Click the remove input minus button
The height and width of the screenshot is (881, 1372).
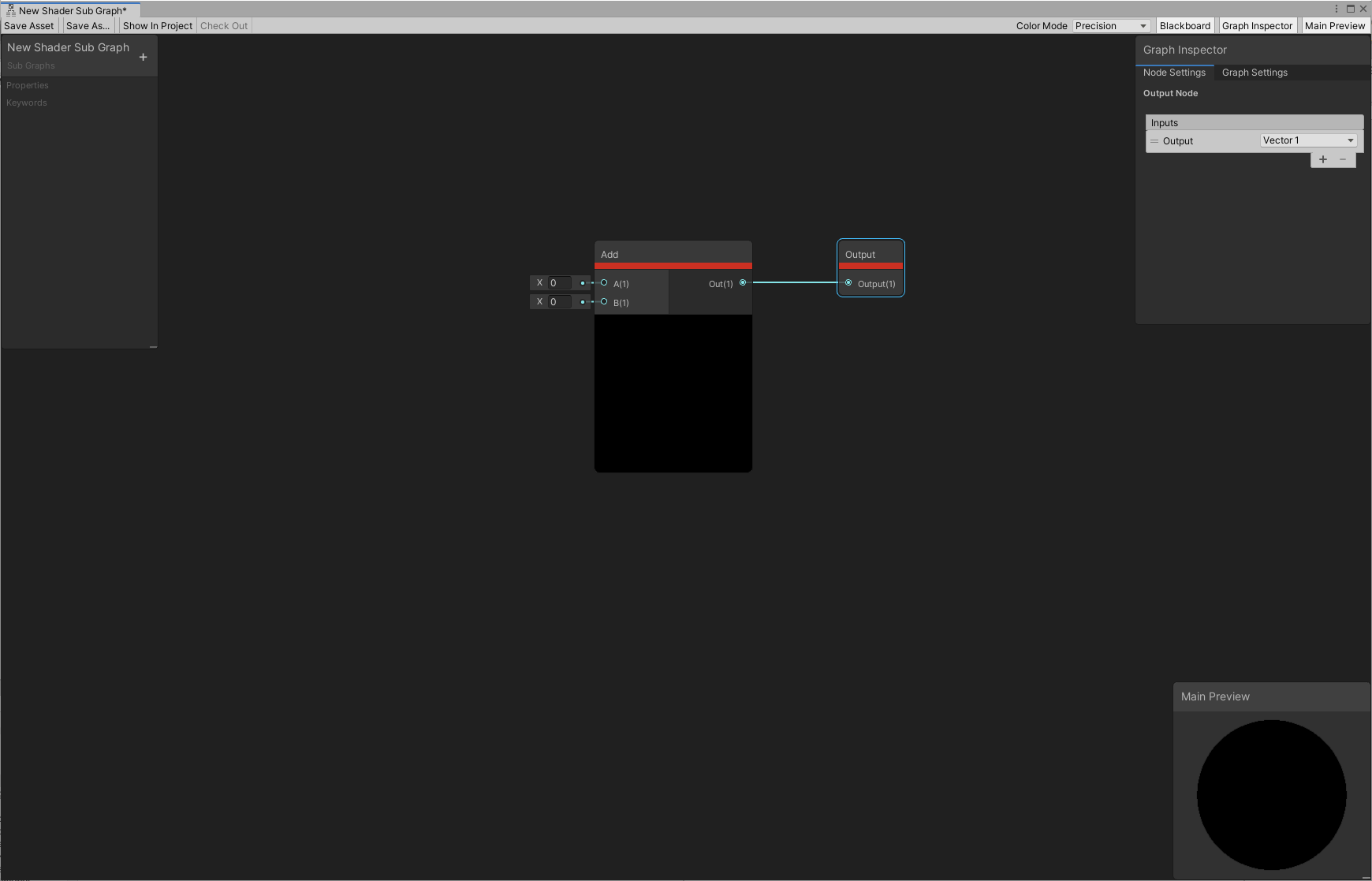[1343, 159]
